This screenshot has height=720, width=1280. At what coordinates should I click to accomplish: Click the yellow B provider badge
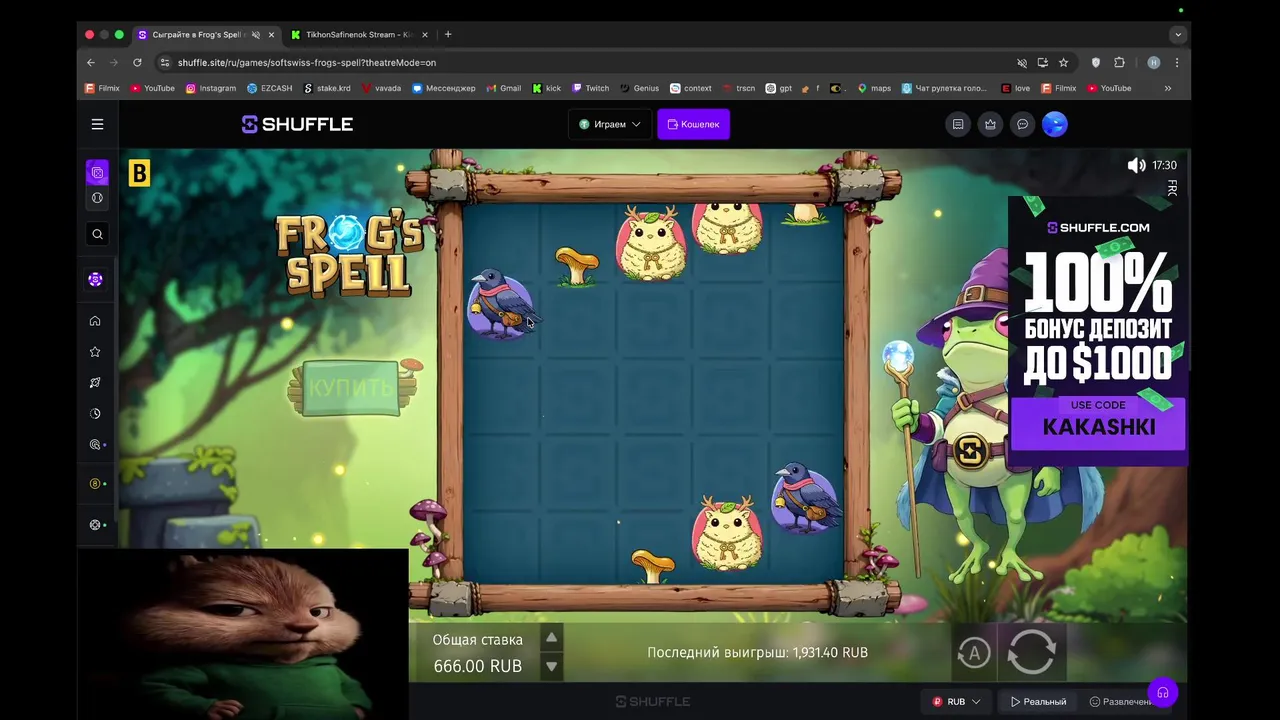[x=139, y=174]
